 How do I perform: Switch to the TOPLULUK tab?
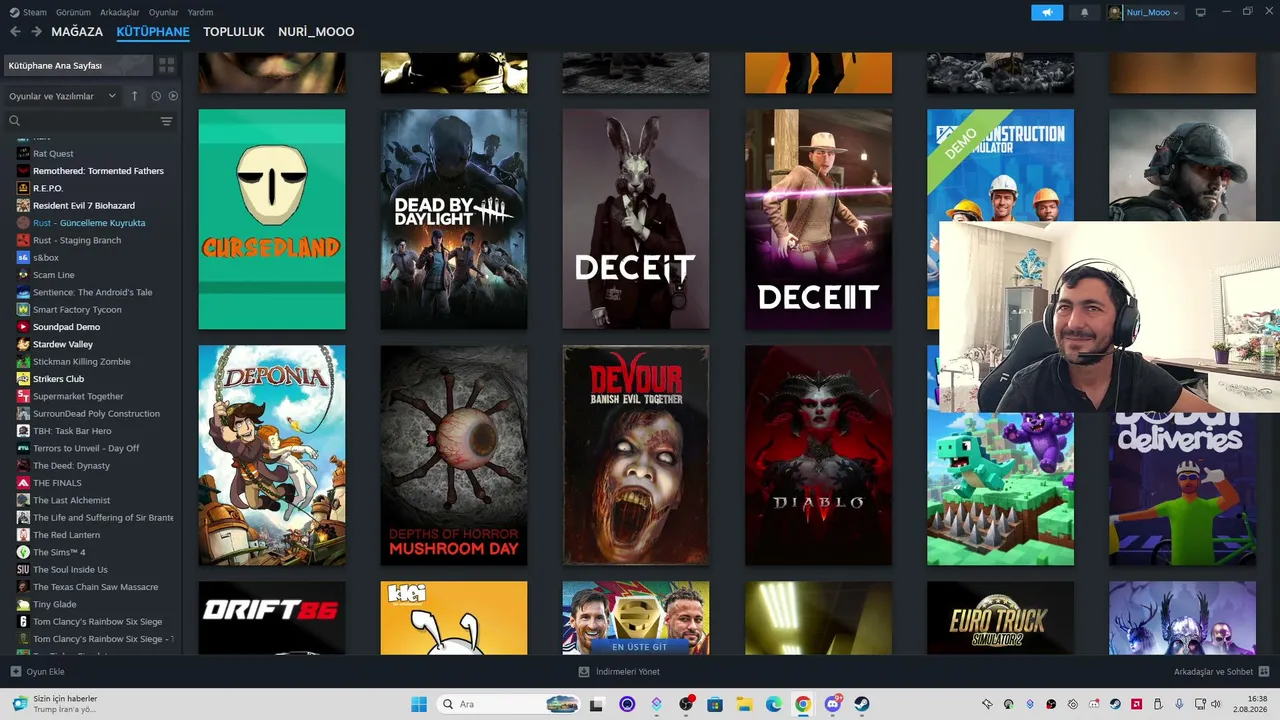[234, 32]
